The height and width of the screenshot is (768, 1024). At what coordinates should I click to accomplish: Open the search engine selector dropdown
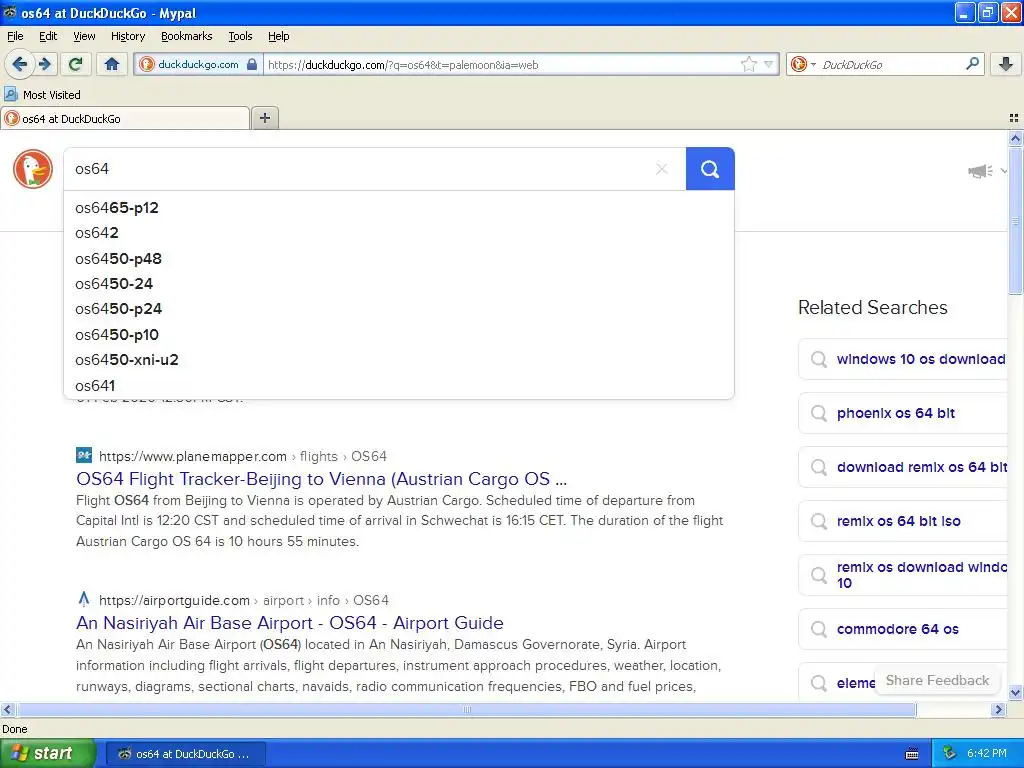coord(803,64)
